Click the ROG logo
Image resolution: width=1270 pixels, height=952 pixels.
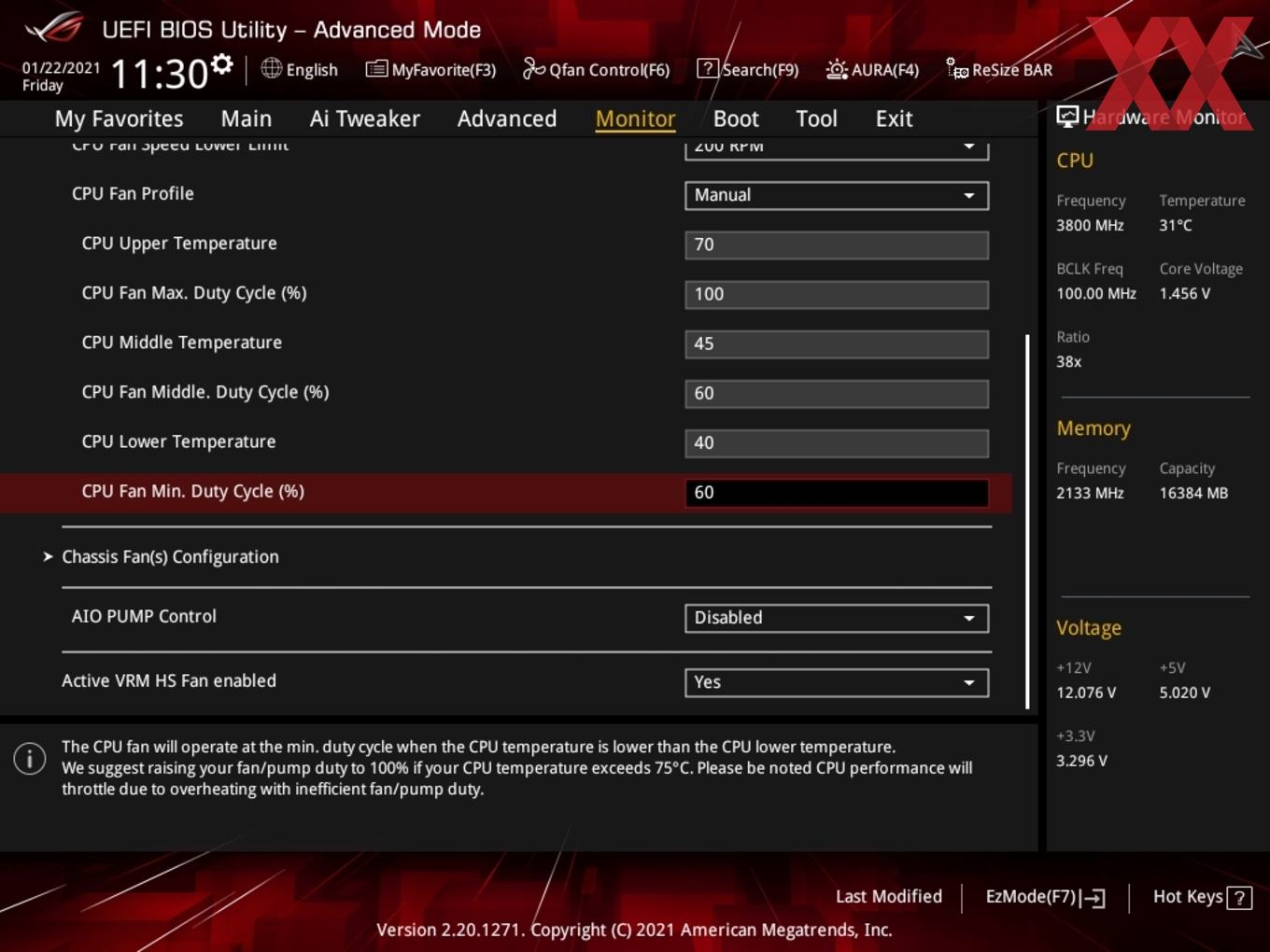pos(54,28)
